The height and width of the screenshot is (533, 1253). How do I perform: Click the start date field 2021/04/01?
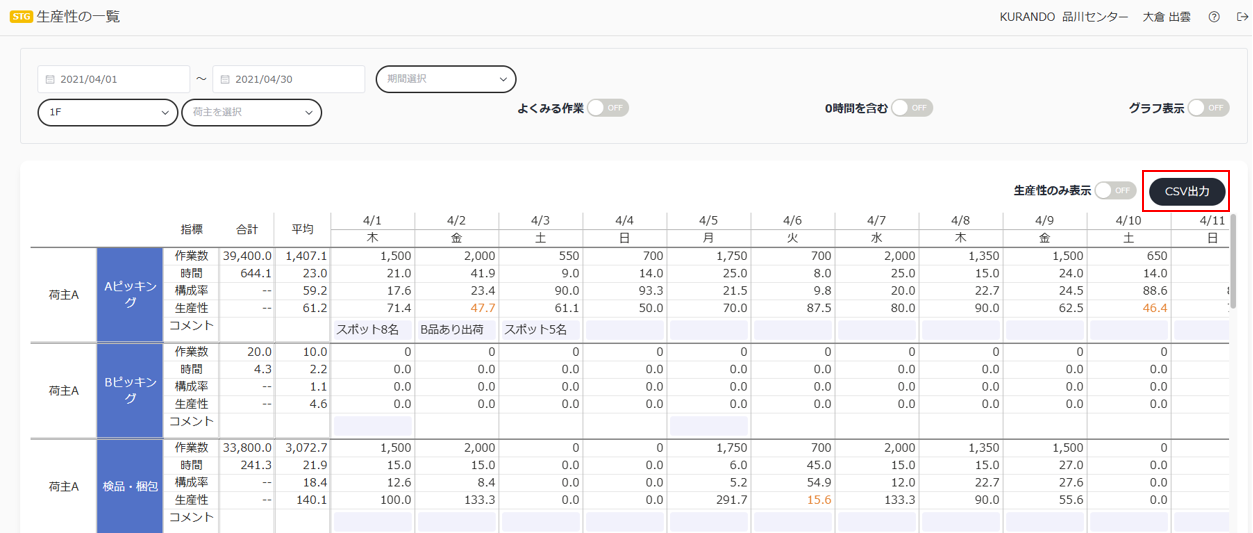tap(114, 79)
